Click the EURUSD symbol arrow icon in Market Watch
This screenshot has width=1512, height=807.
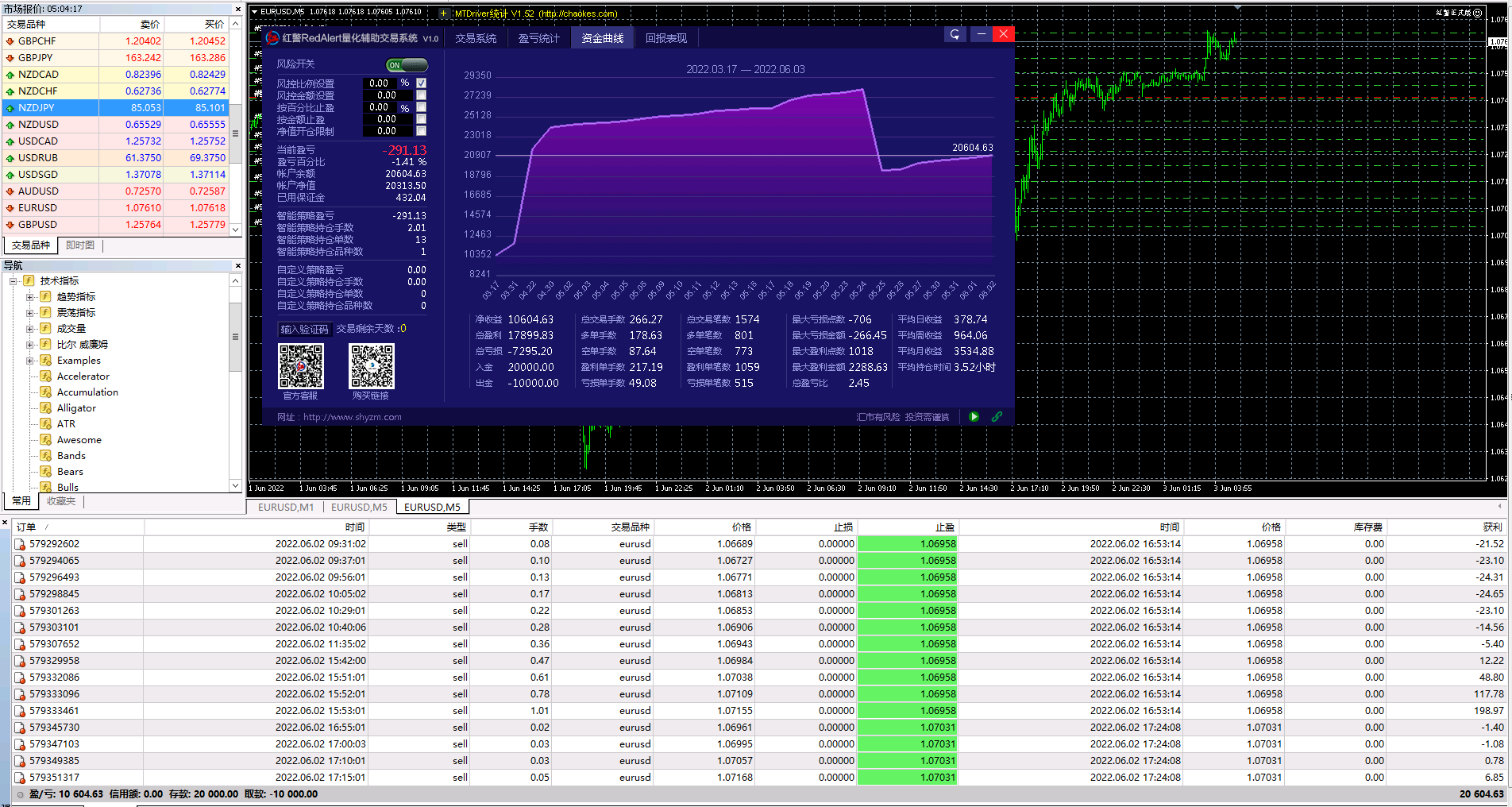(10, 208)
